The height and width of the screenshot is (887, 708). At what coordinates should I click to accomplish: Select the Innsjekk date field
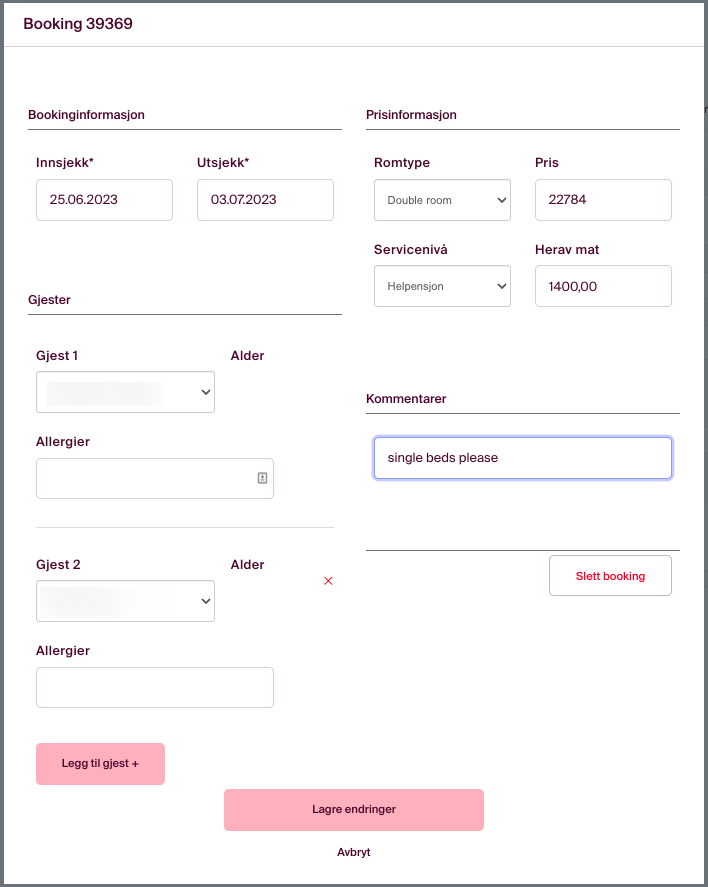pyautogui.click(x=105, y=200)
